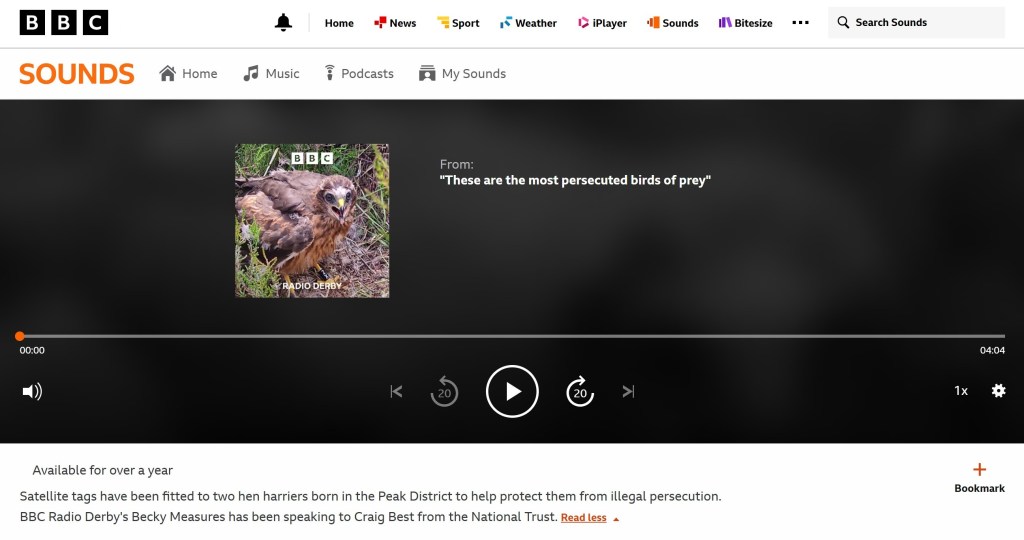The image size is (1024, 540).
Task: Change the 1x playback speed
Action: click(961, 391)
